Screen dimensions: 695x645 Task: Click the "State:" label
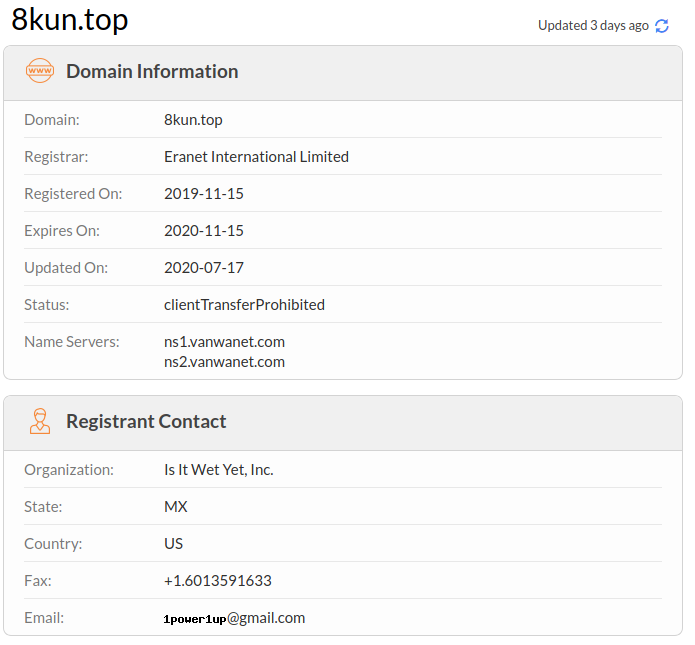[43, 507]
